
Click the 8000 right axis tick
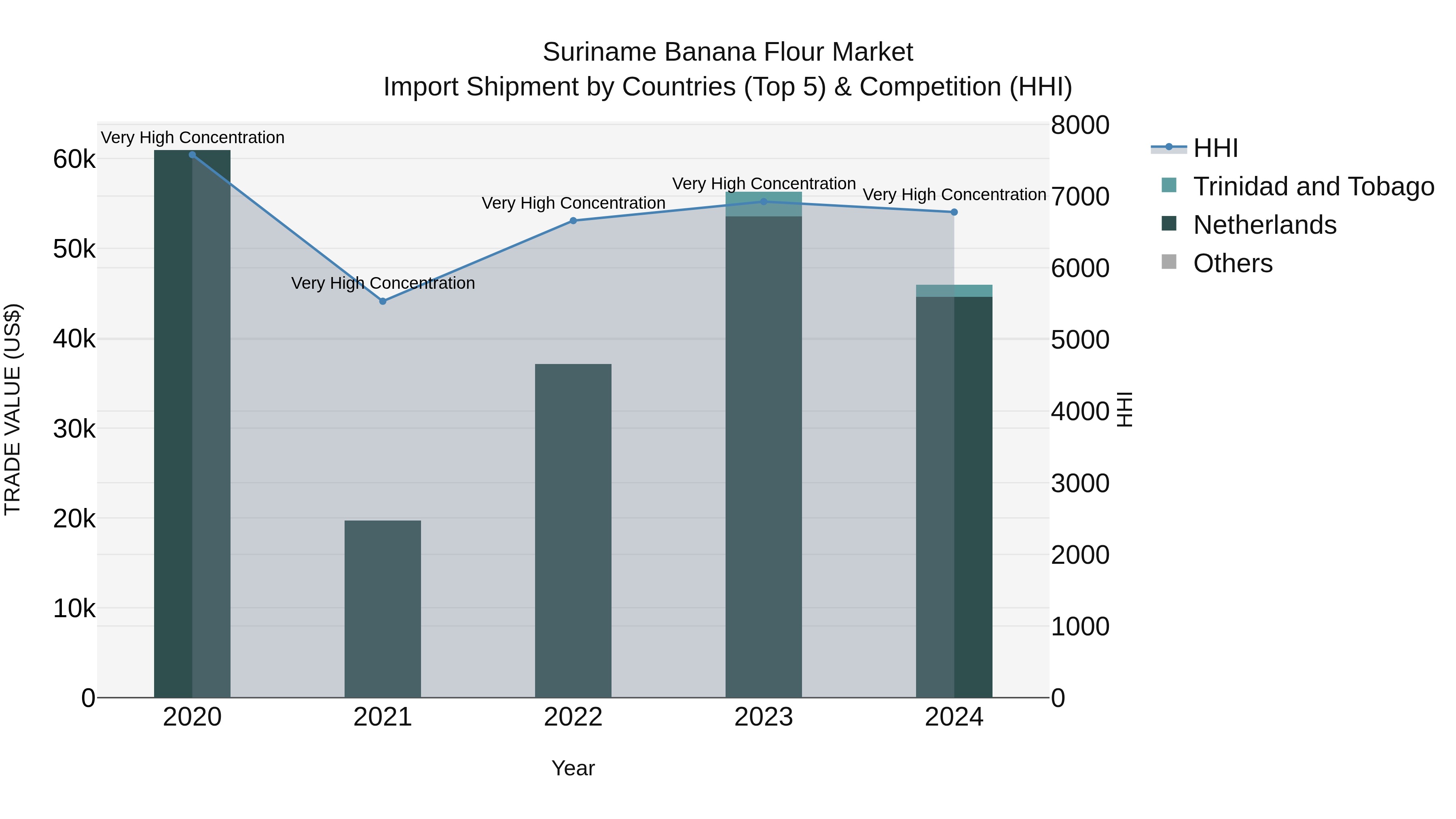click(1080, 125)
